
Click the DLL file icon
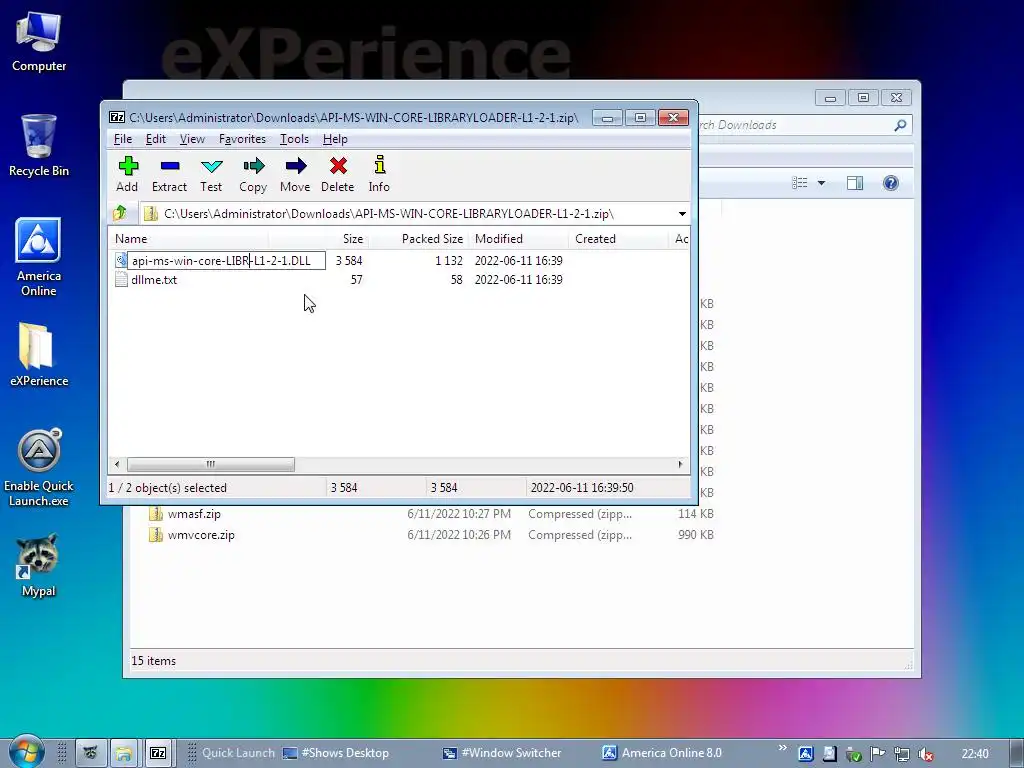[x=121, y=261]
